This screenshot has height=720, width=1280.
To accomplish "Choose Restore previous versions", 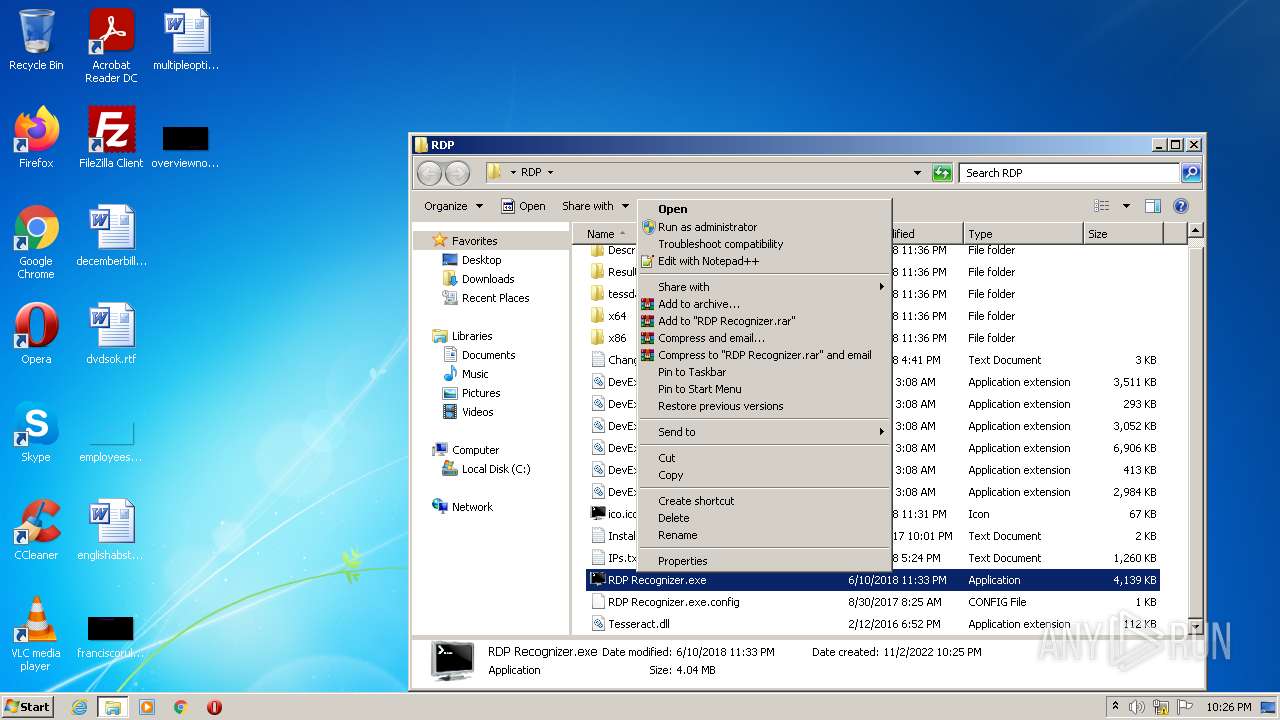I will (764, 406).
